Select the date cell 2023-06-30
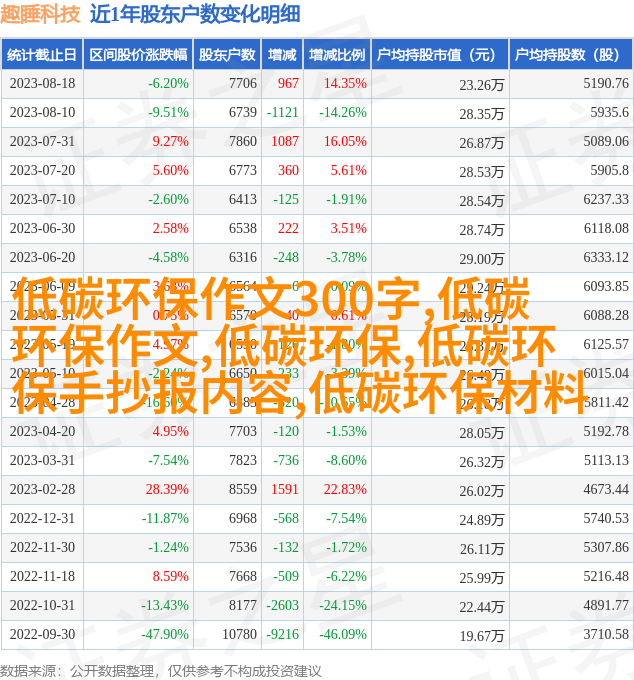 pyautogui.click(x=42, y=229)
